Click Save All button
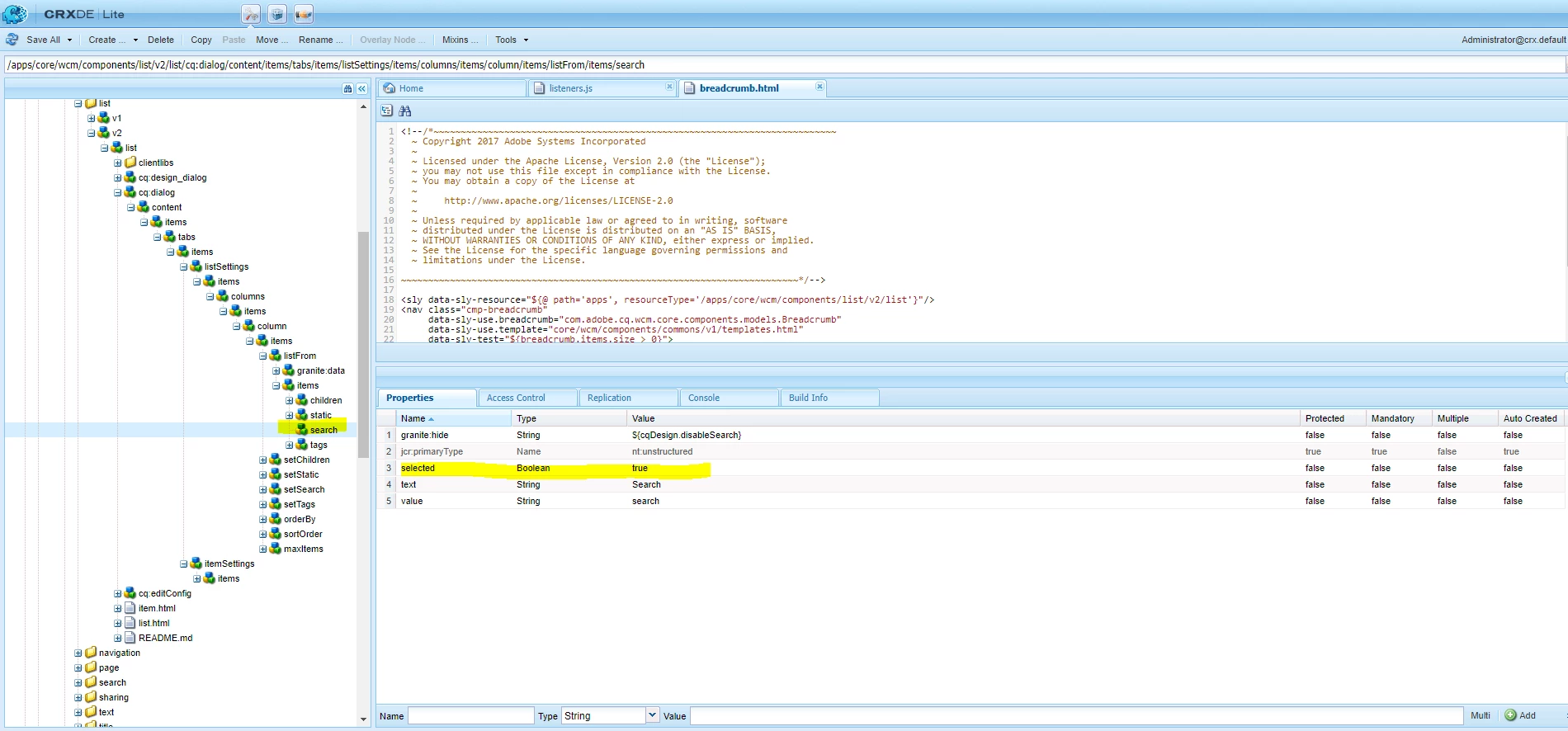The image size is (1568, 731). point(43,40)
